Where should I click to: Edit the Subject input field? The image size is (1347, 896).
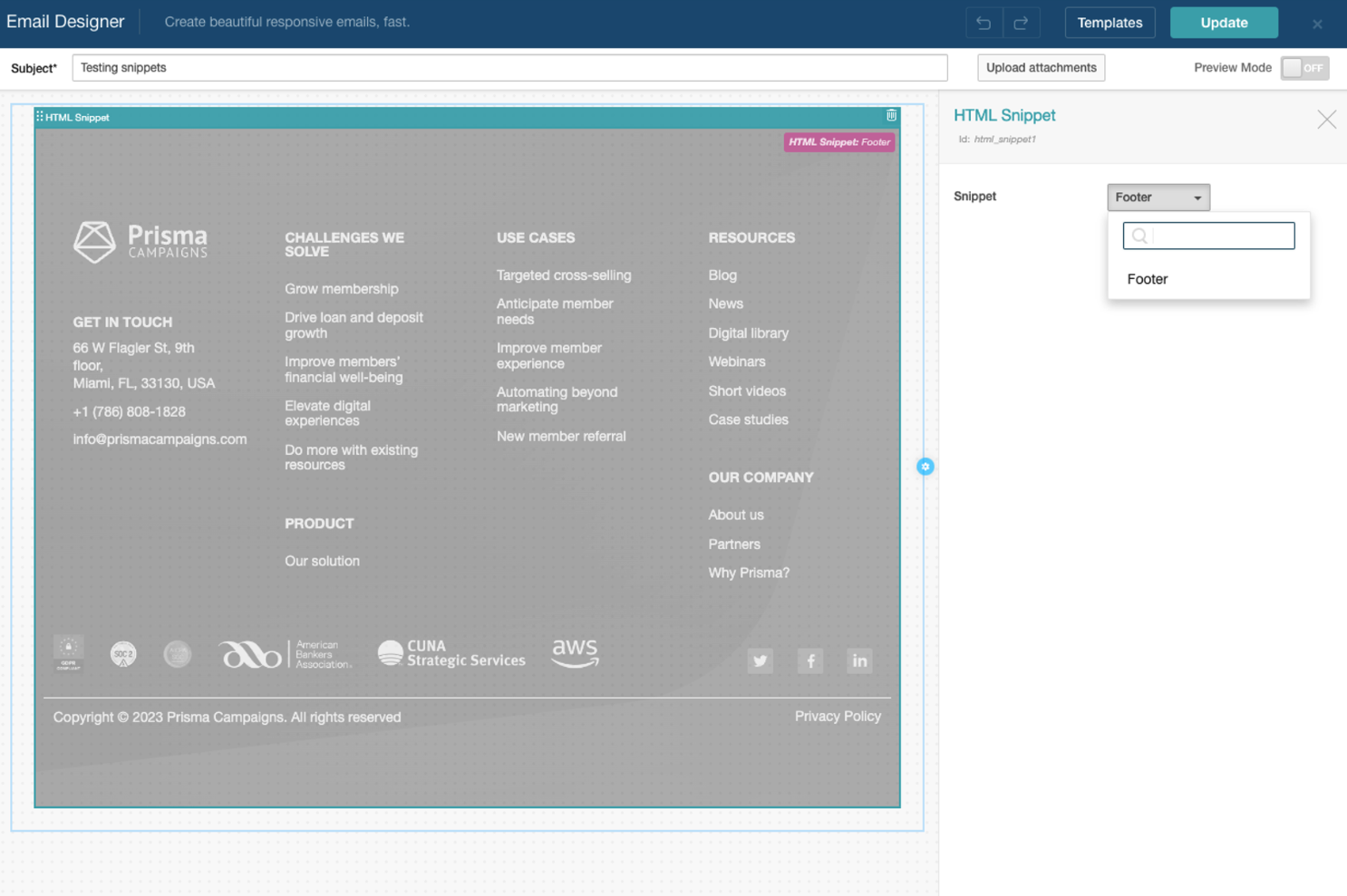coord(509,68)
